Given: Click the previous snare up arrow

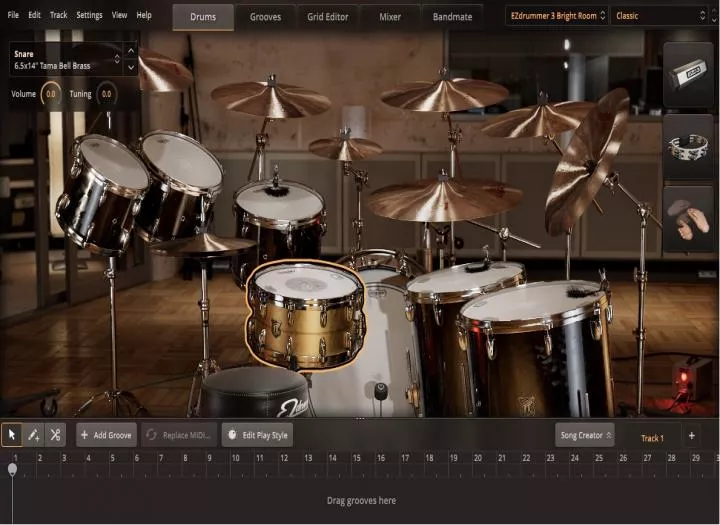Looking at the screenshot, I should coord(131,51).
